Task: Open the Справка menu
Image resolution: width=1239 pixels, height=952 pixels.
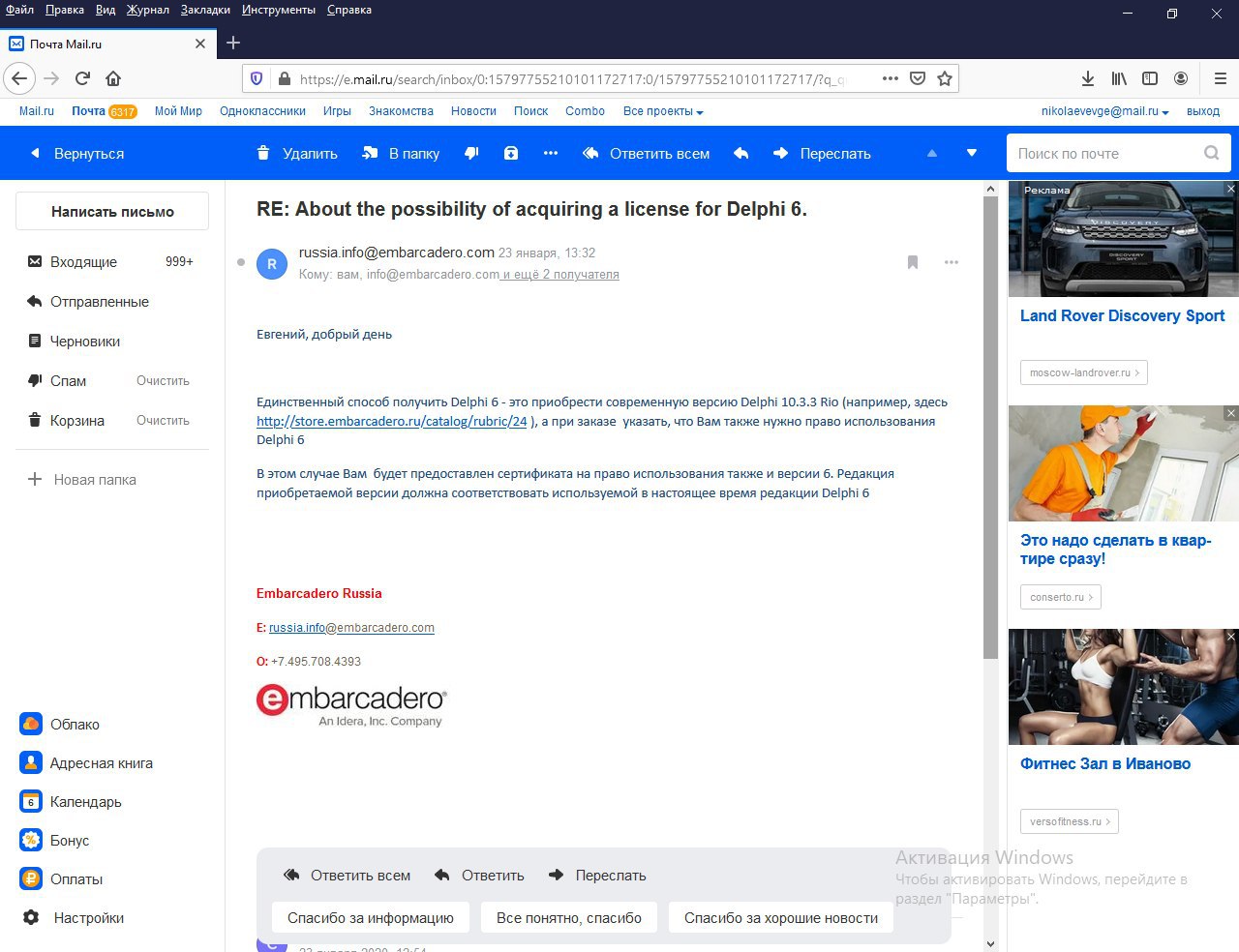Action: point(349,10)
